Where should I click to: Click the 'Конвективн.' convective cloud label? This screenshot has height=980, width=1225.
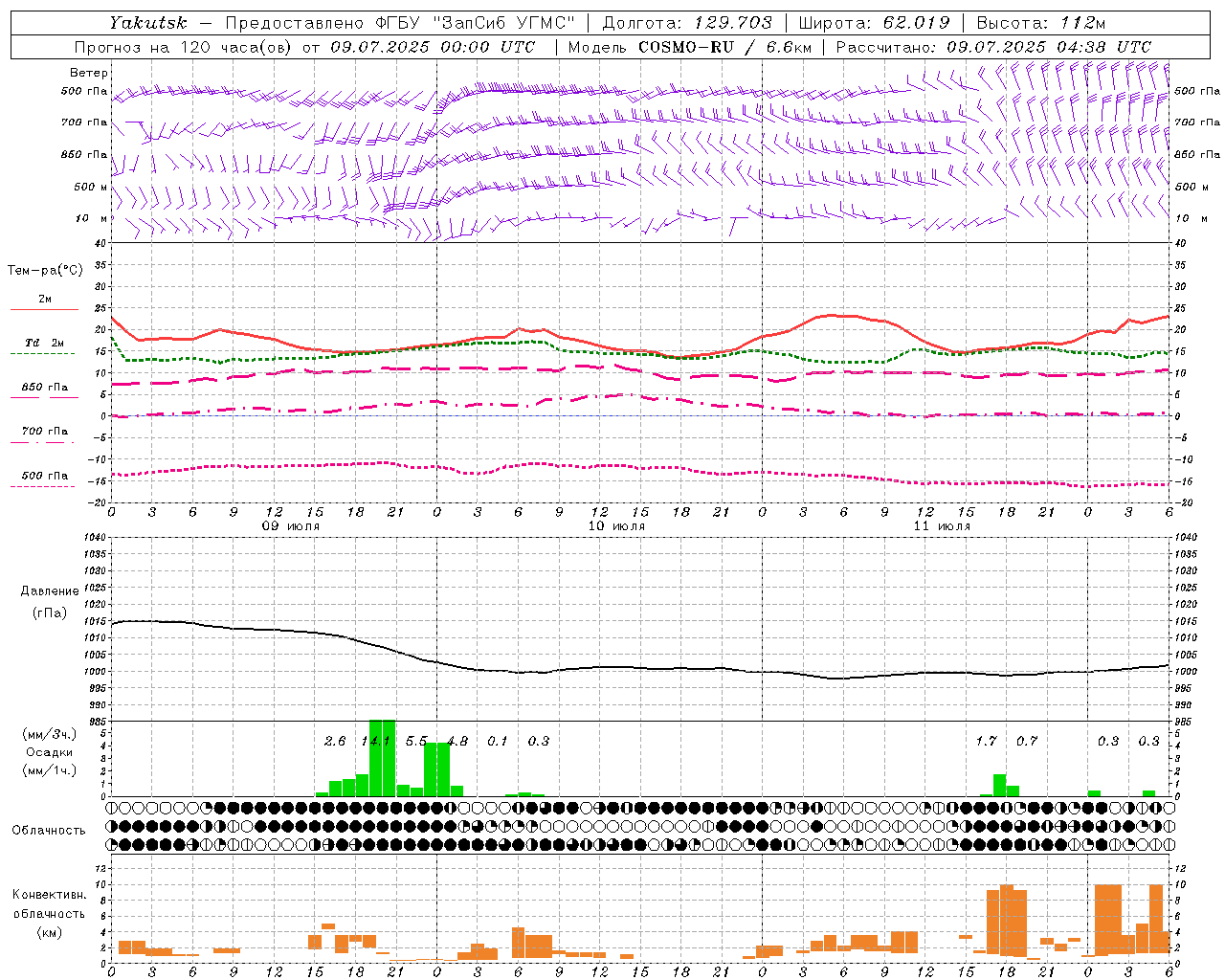[50, 895]
